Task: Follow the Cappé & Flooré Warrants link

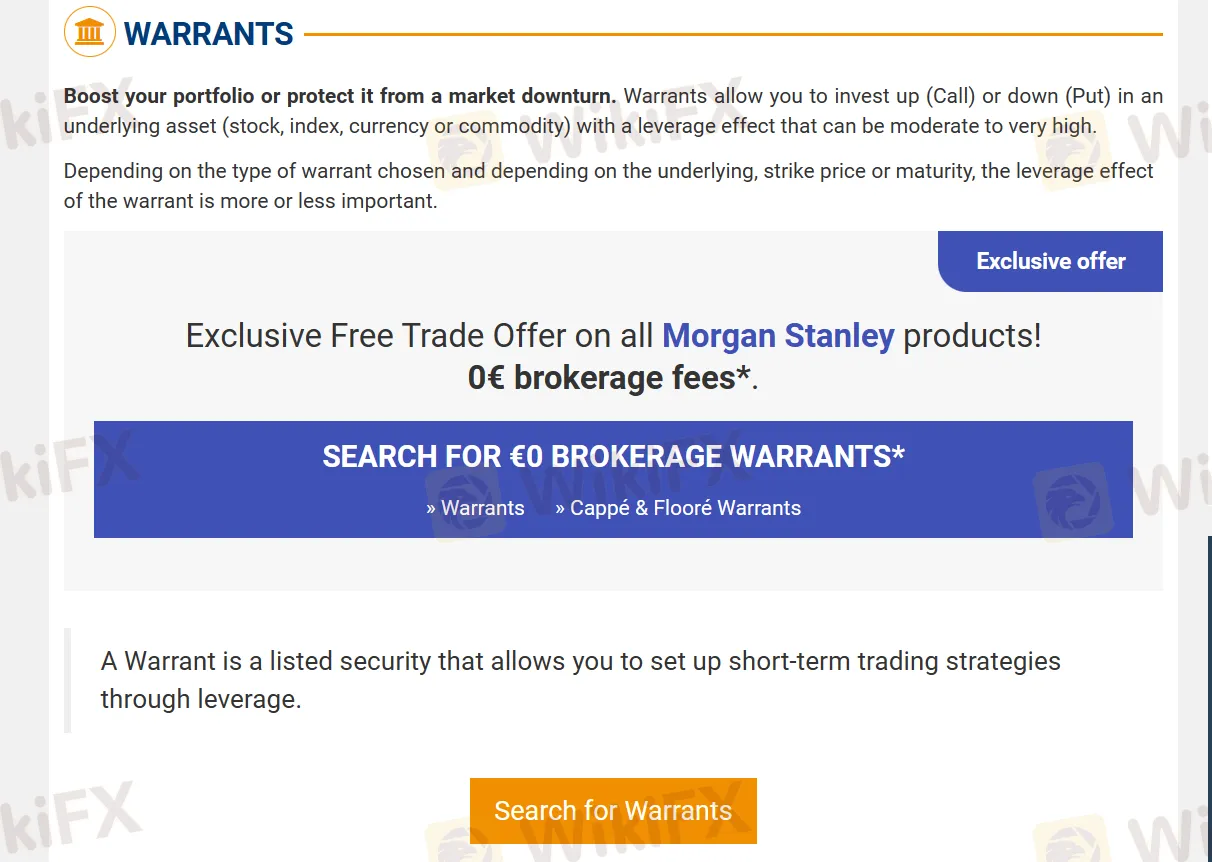Action: coord(677,508)
